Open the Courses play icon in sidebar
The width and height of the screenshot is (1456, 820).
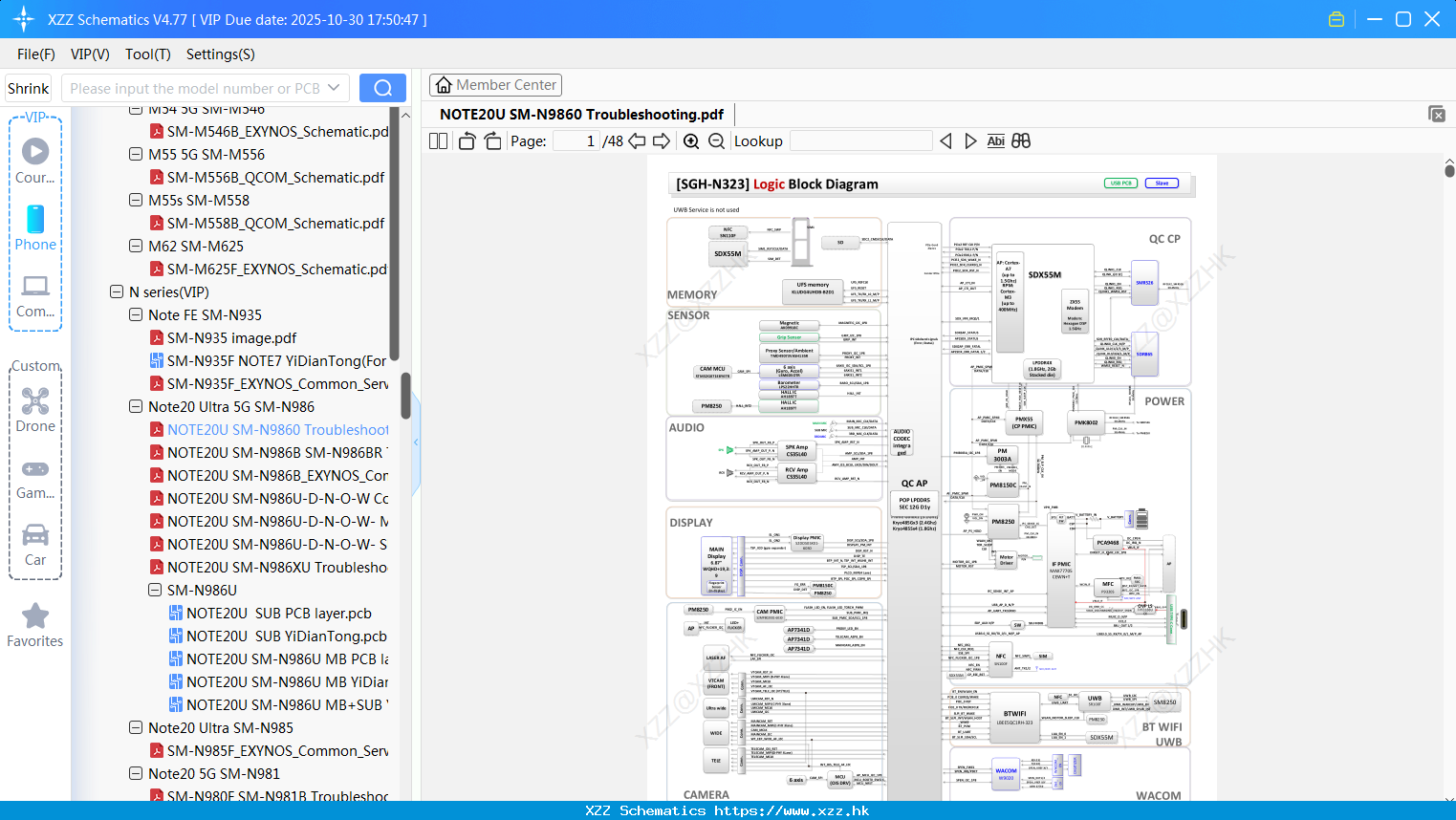(x=35, y=151)
